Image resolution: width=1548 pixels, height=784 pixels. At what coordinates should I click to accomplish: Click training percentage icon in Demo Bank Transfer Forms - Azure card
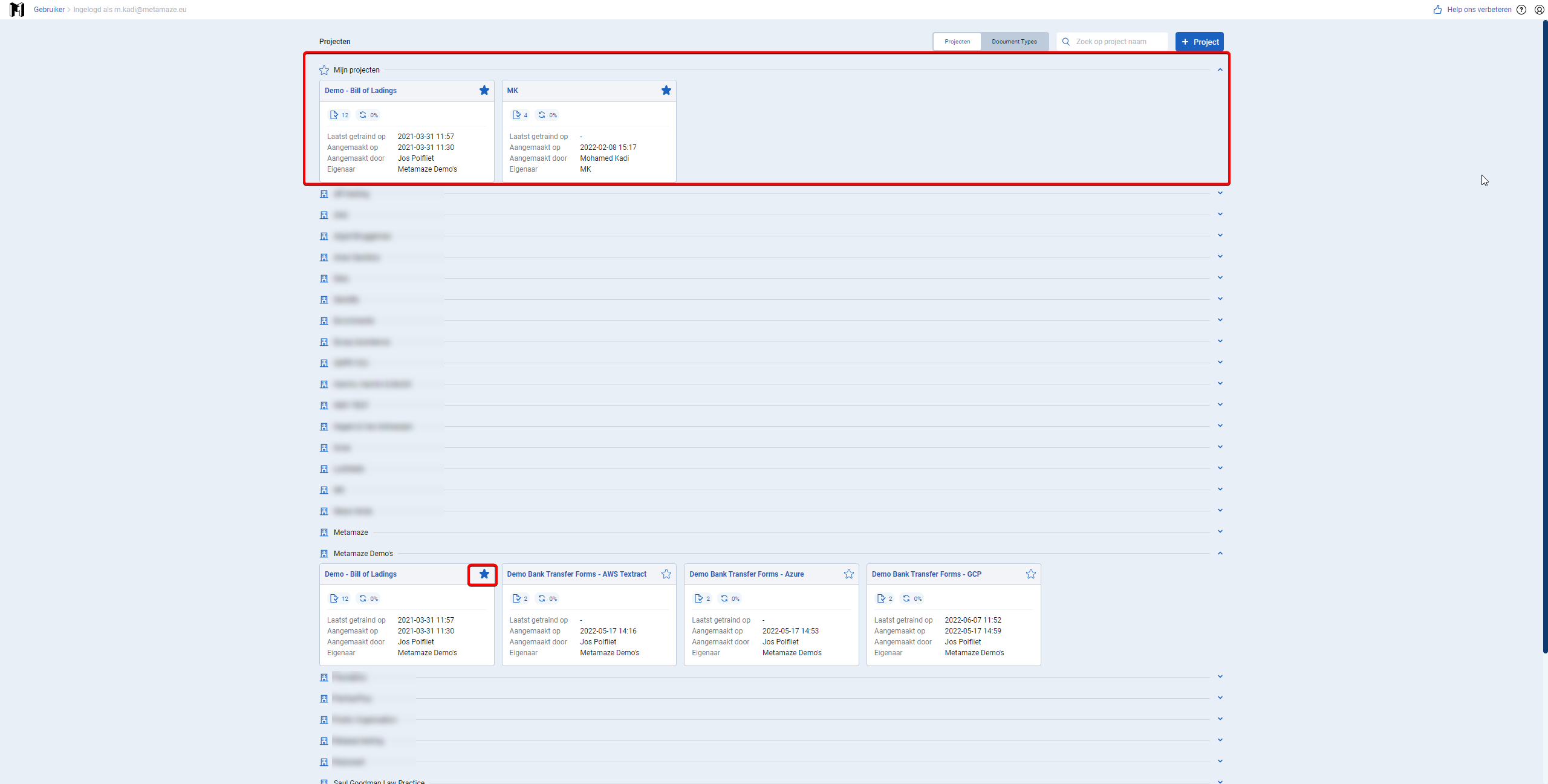tap(724, 598)
